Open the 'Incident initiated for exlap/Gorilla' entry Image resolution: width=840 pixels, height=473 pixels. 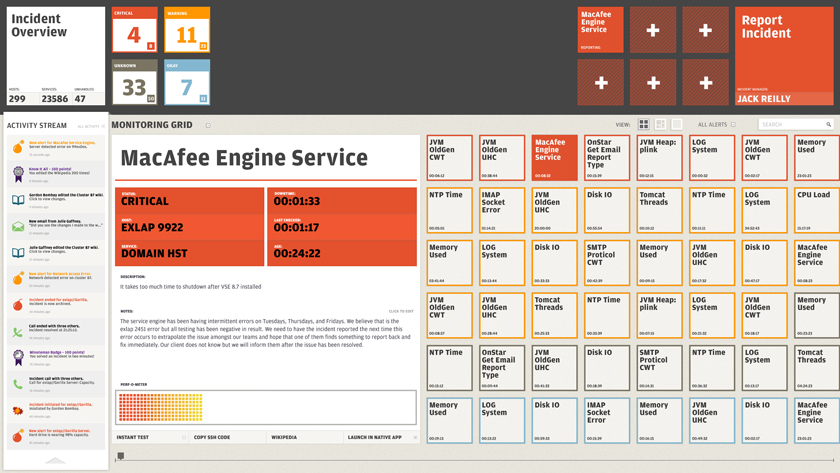pos(56,410)
